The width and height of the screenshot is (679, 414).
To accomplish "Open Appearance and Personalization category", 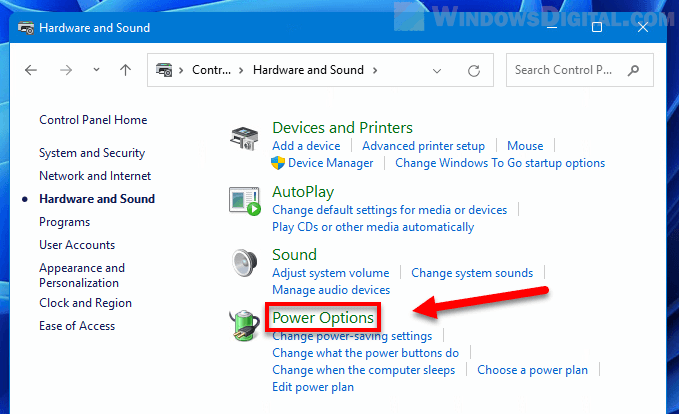I will (x=82, y=275).
